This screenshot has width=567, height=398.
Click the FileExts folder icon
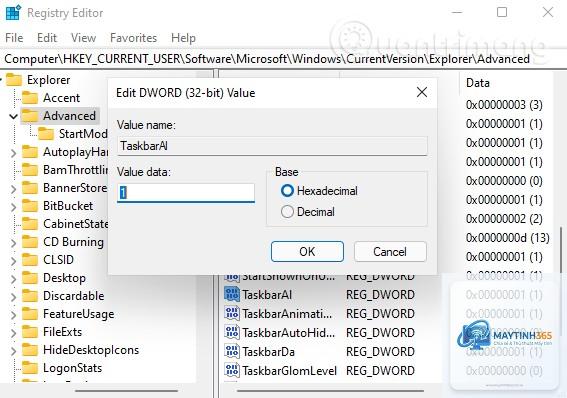coord(30,332)
